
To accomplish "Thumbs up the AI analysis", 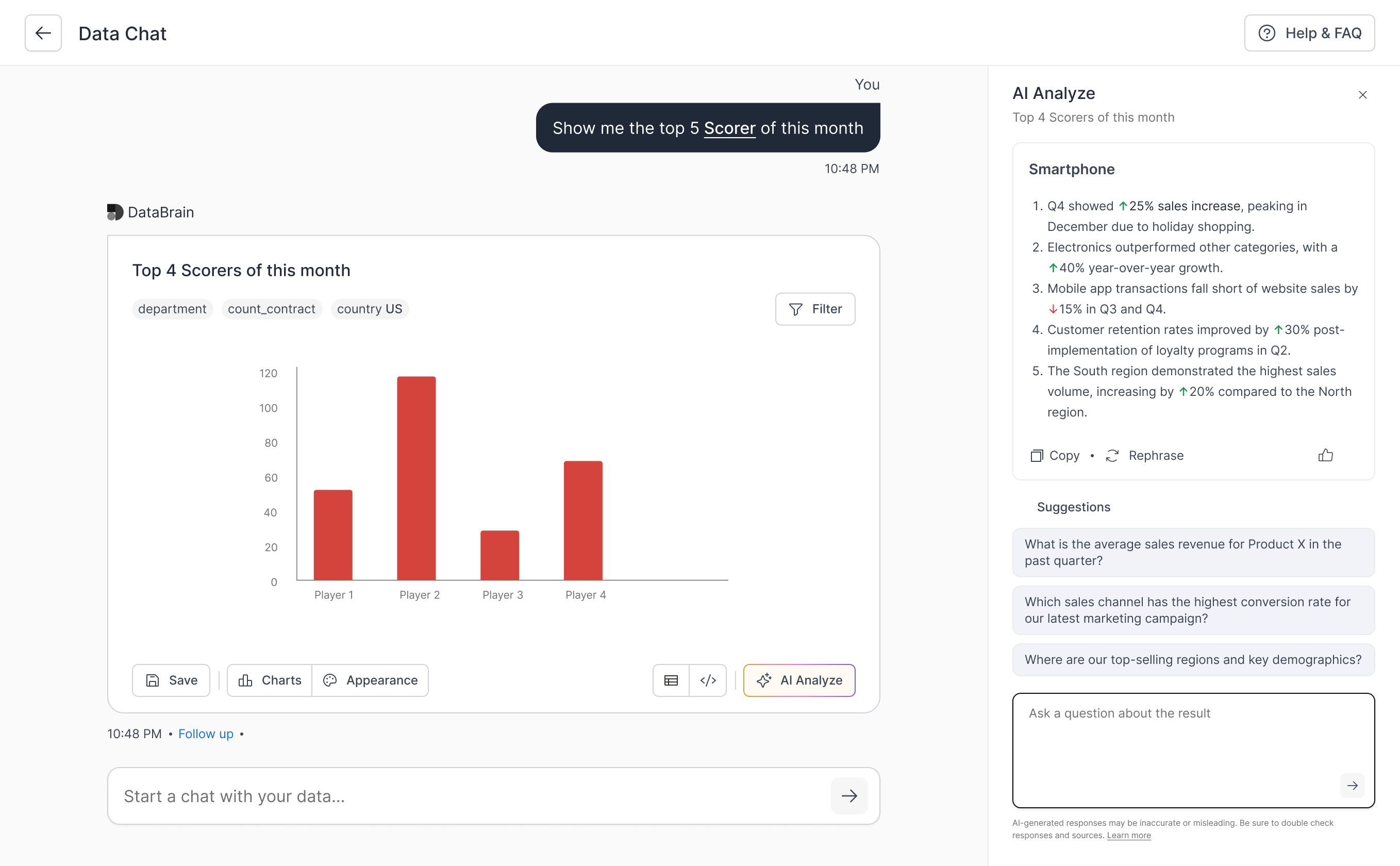I will (x=1325, y=455).
